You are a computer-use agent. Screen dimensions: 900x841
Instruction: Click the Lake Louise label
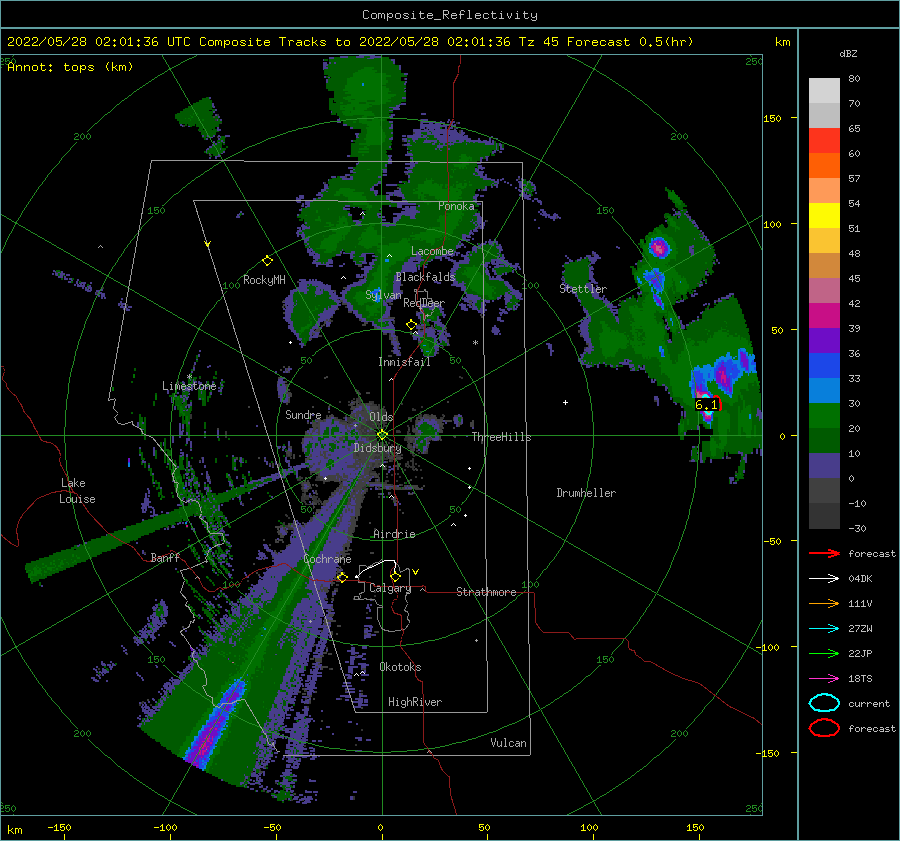77,491
